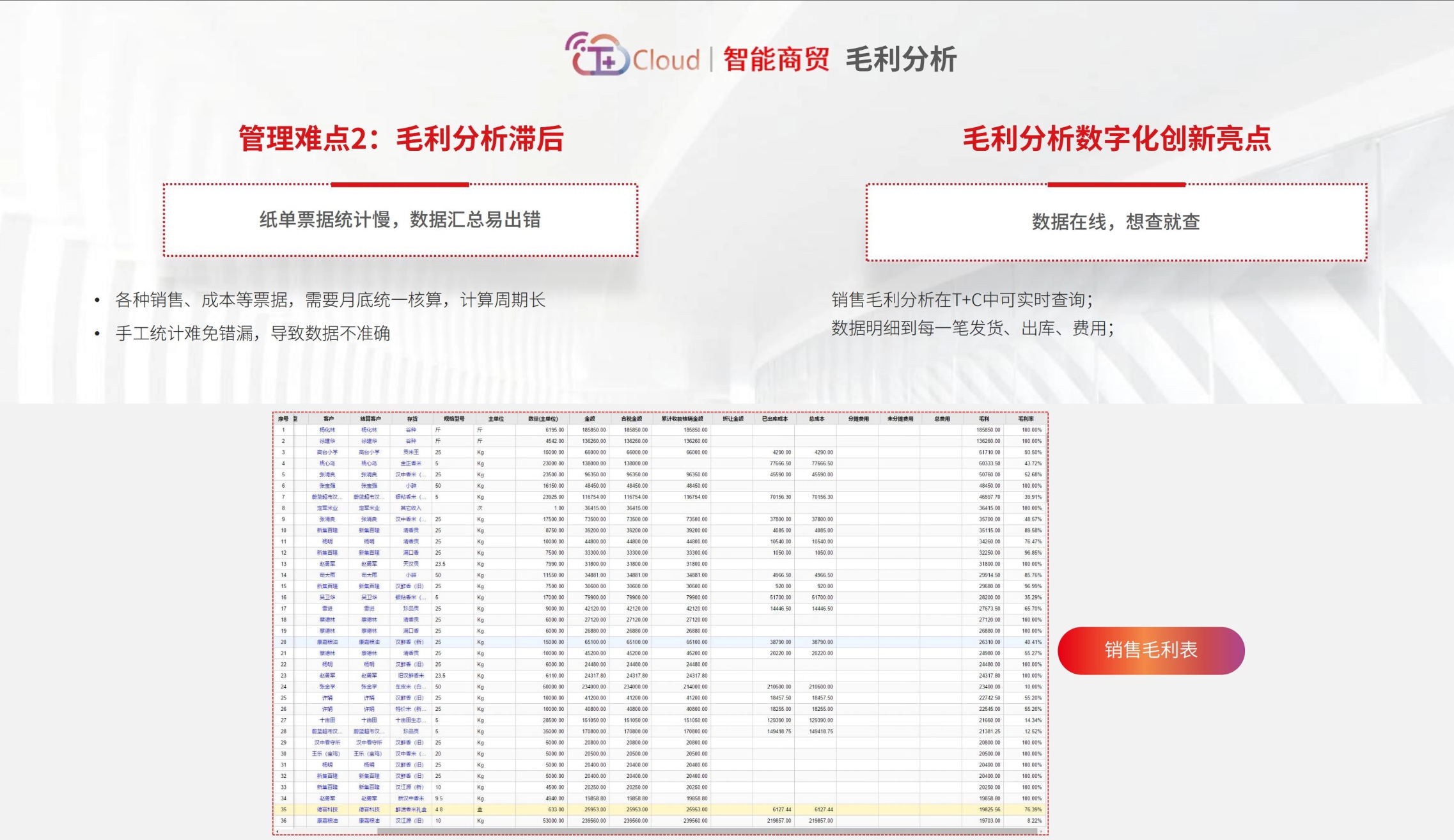The height and width of the screenshot is (840, 1454).
Task: Open customer link 高台小学 in row 3
Action: click(x=327, y=453)
